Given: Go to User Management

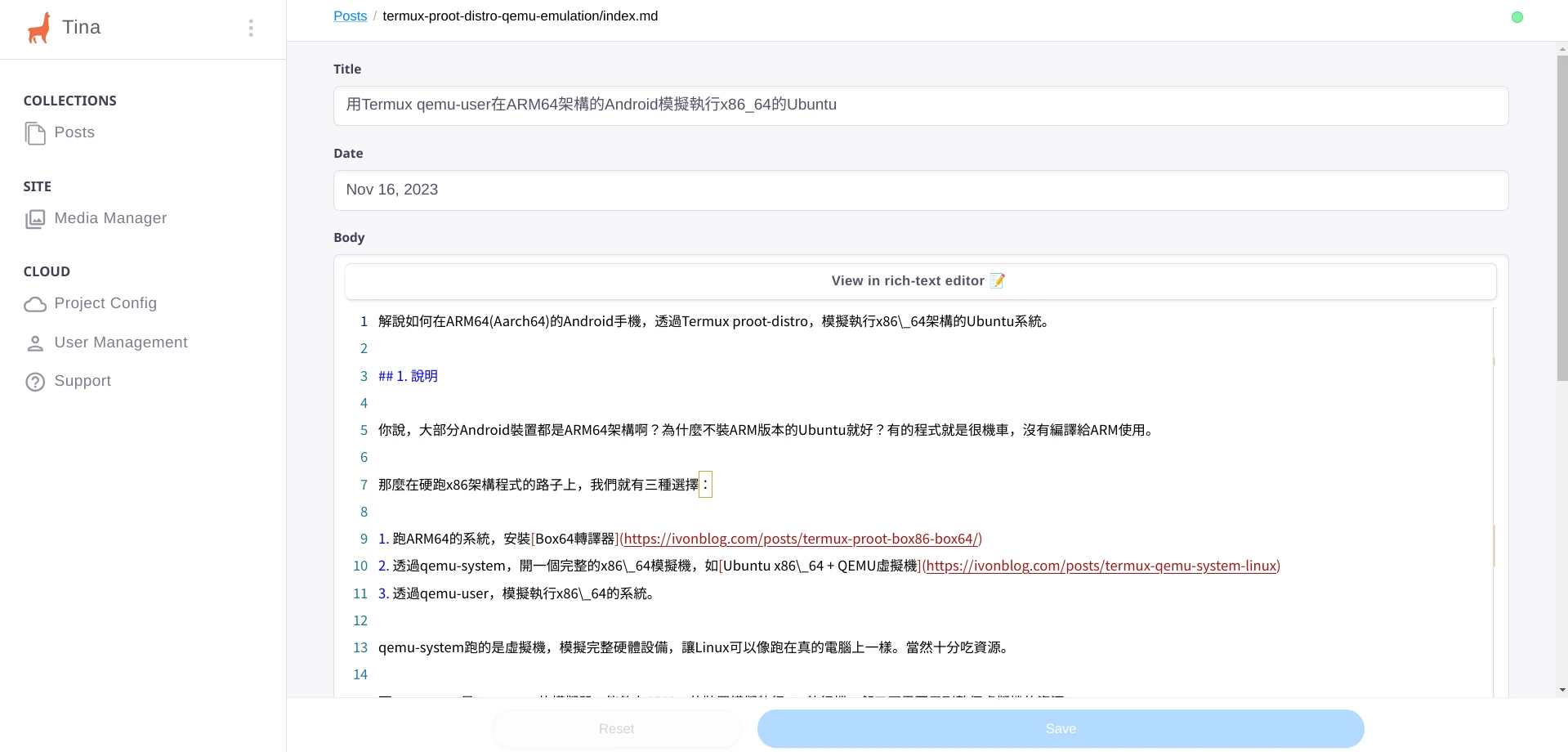Looking at the screenshot, I should (121, 342).
